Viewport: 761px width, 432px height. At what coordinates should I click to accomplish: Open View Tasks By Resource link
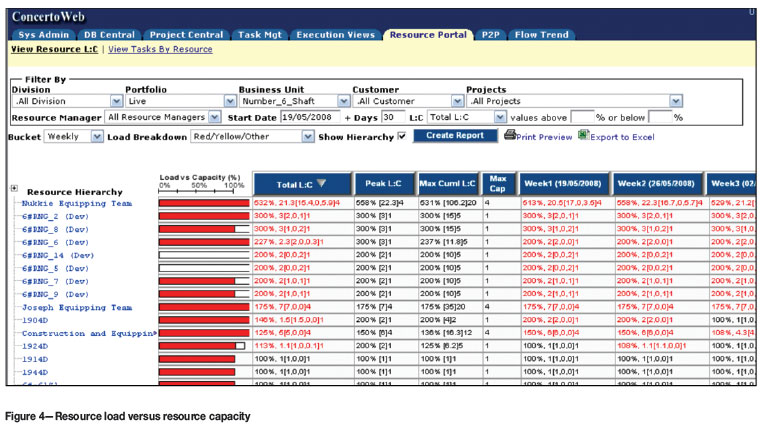(x=160, y=48)
